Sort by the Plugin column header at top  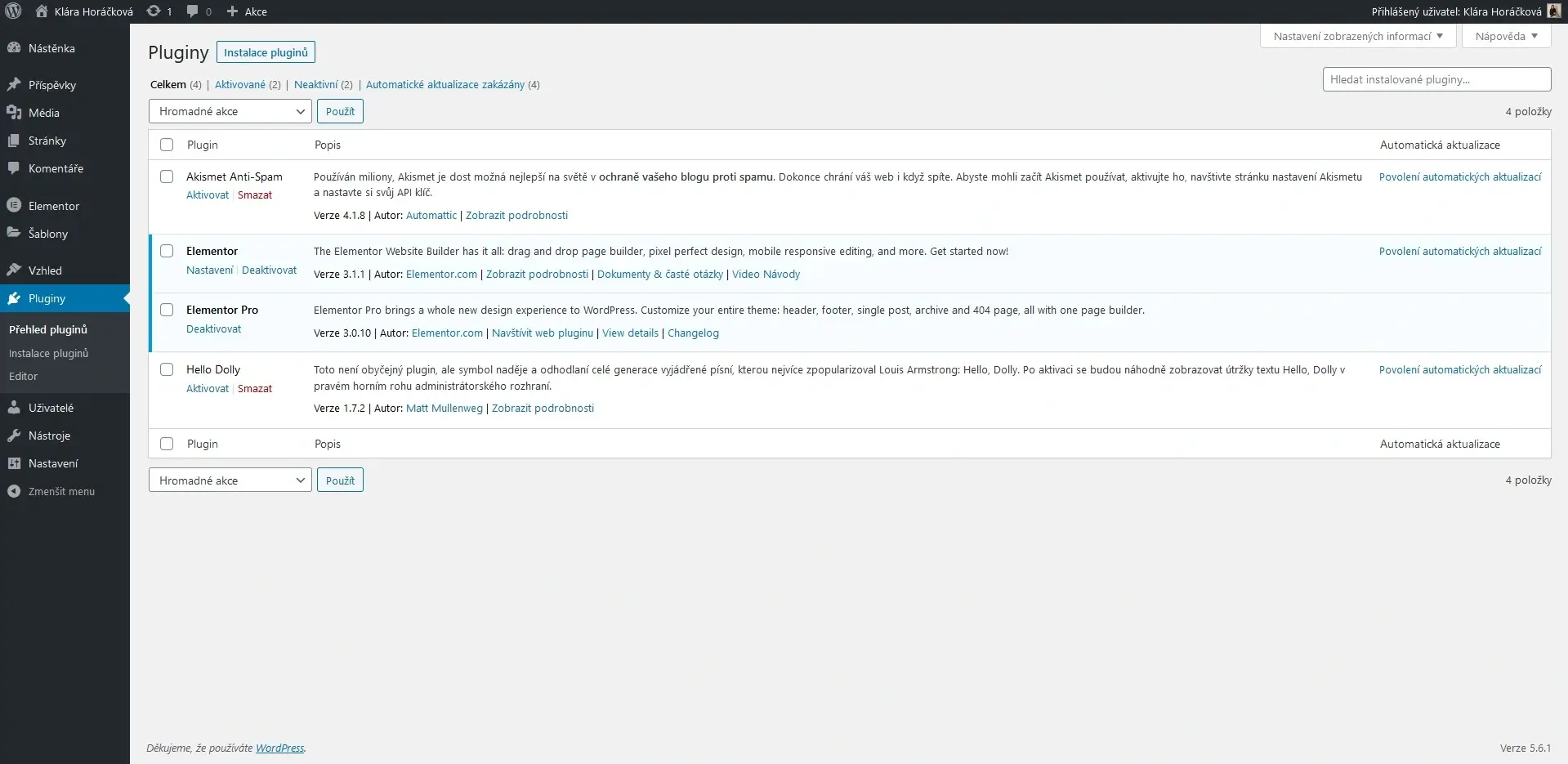pos(202,145)
